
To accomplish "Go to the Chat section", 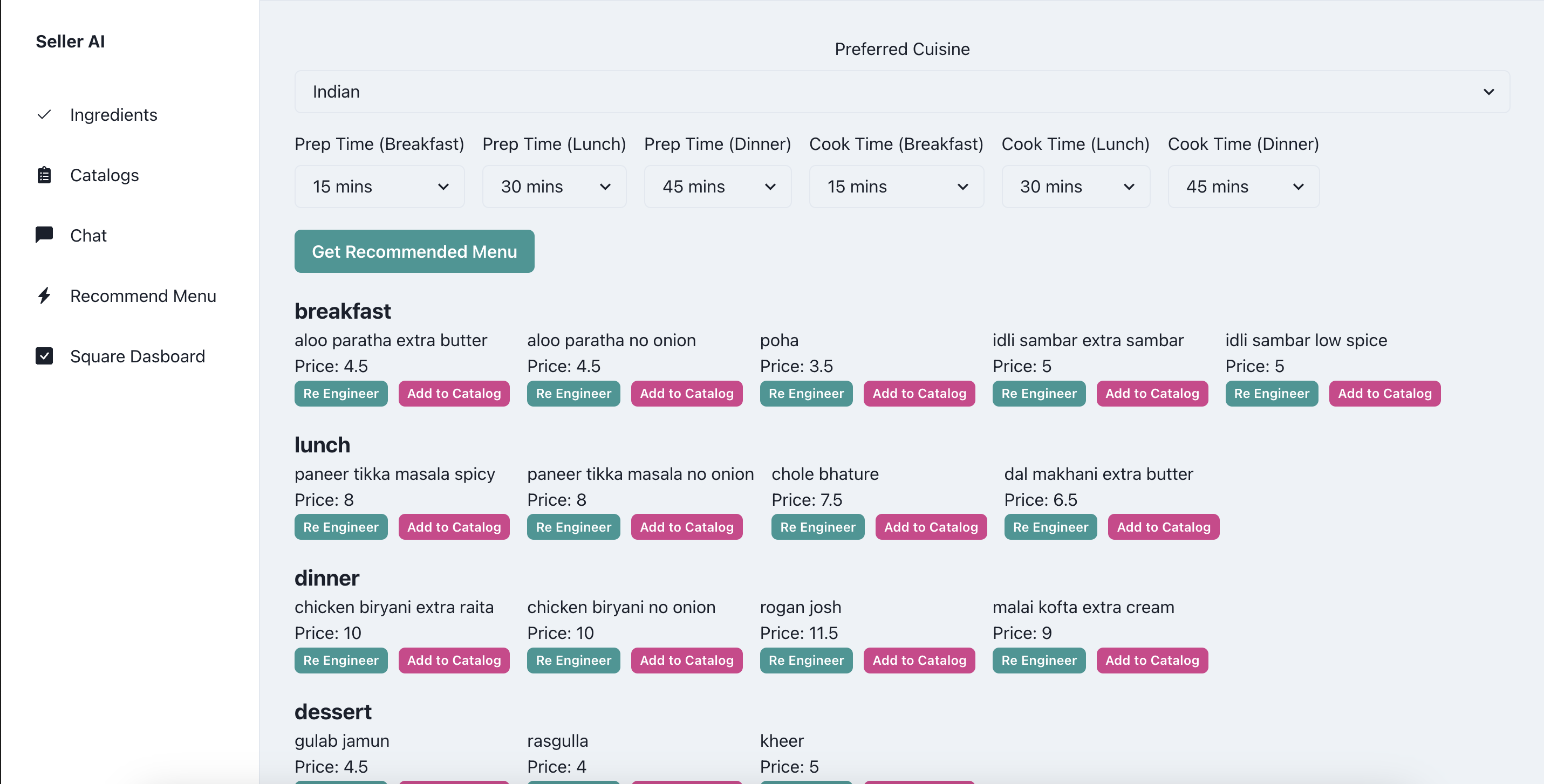I will (x=88, y=236).
